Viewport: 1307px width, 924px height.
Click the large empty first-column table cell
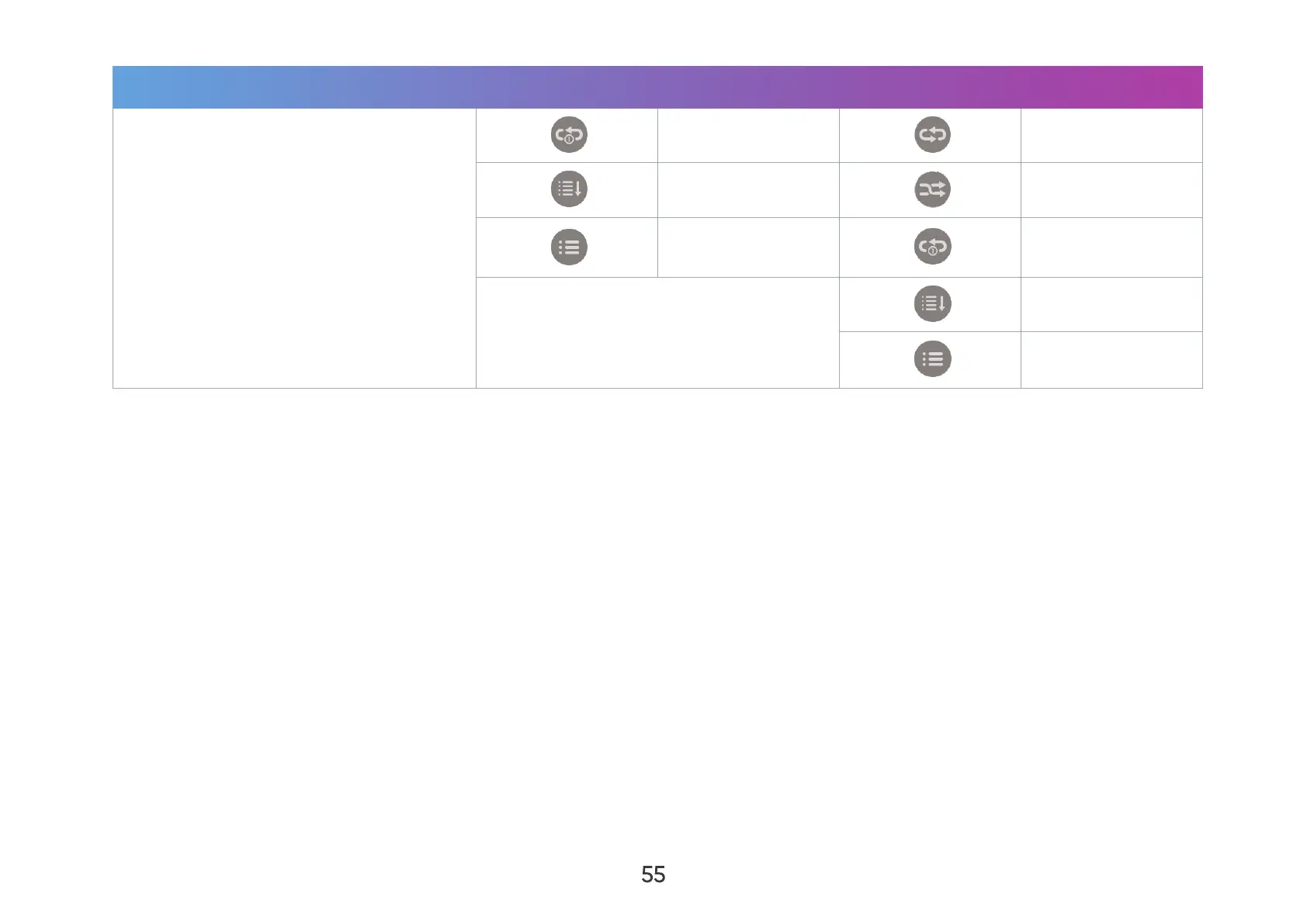294,248
